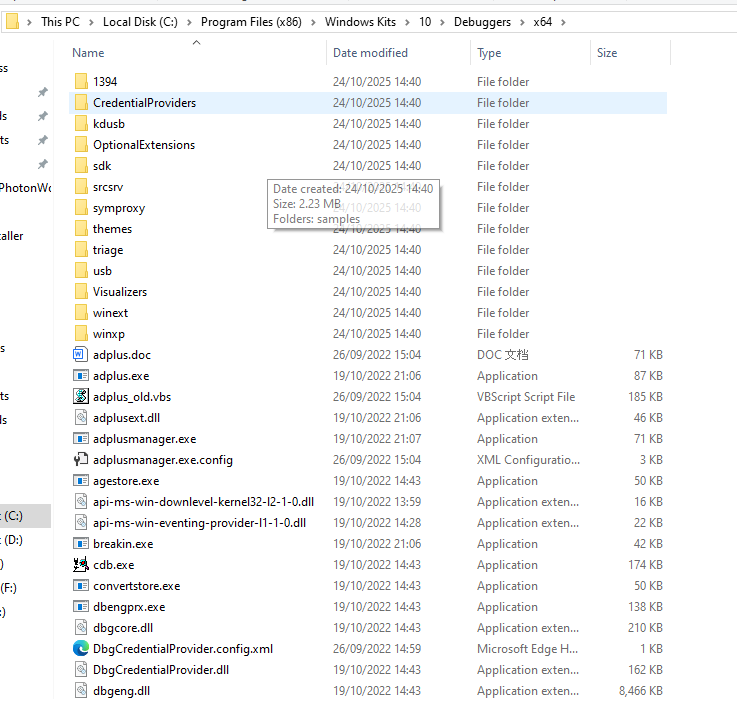This screenshot has width=737, height=710.
Task: Click the 26/09/2022 14:59 date cell
Action: pyautogui.click(x=377, y=648)
